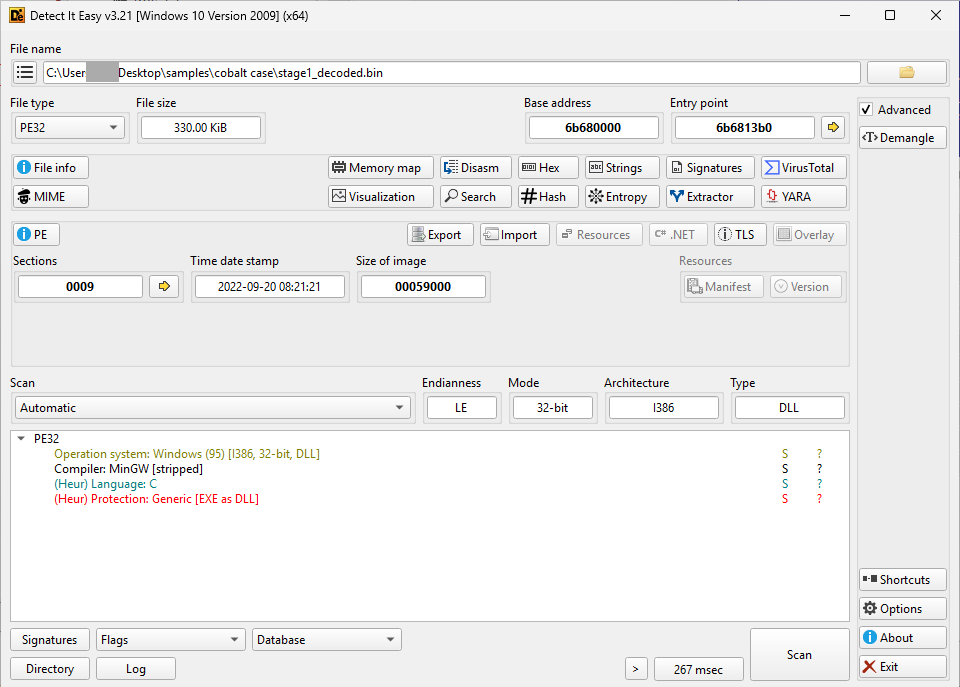960x687 pixels.
Task: Open File info
Action: click(51, 168)
